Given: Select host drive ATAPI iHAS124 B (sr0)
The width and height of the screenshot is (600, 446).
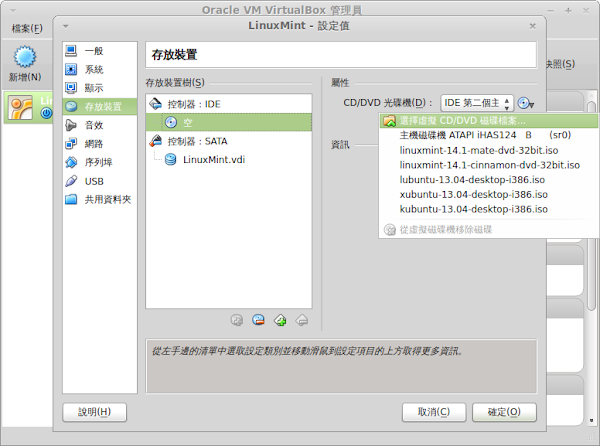Looking at the screenshot, I should (x=488, y=135).
